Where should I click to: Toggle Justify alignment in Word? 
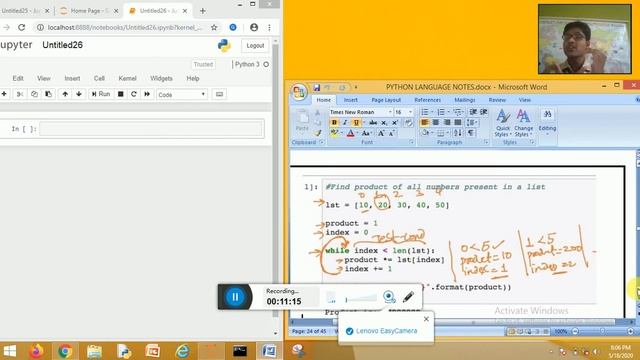(x=458, y=122)
